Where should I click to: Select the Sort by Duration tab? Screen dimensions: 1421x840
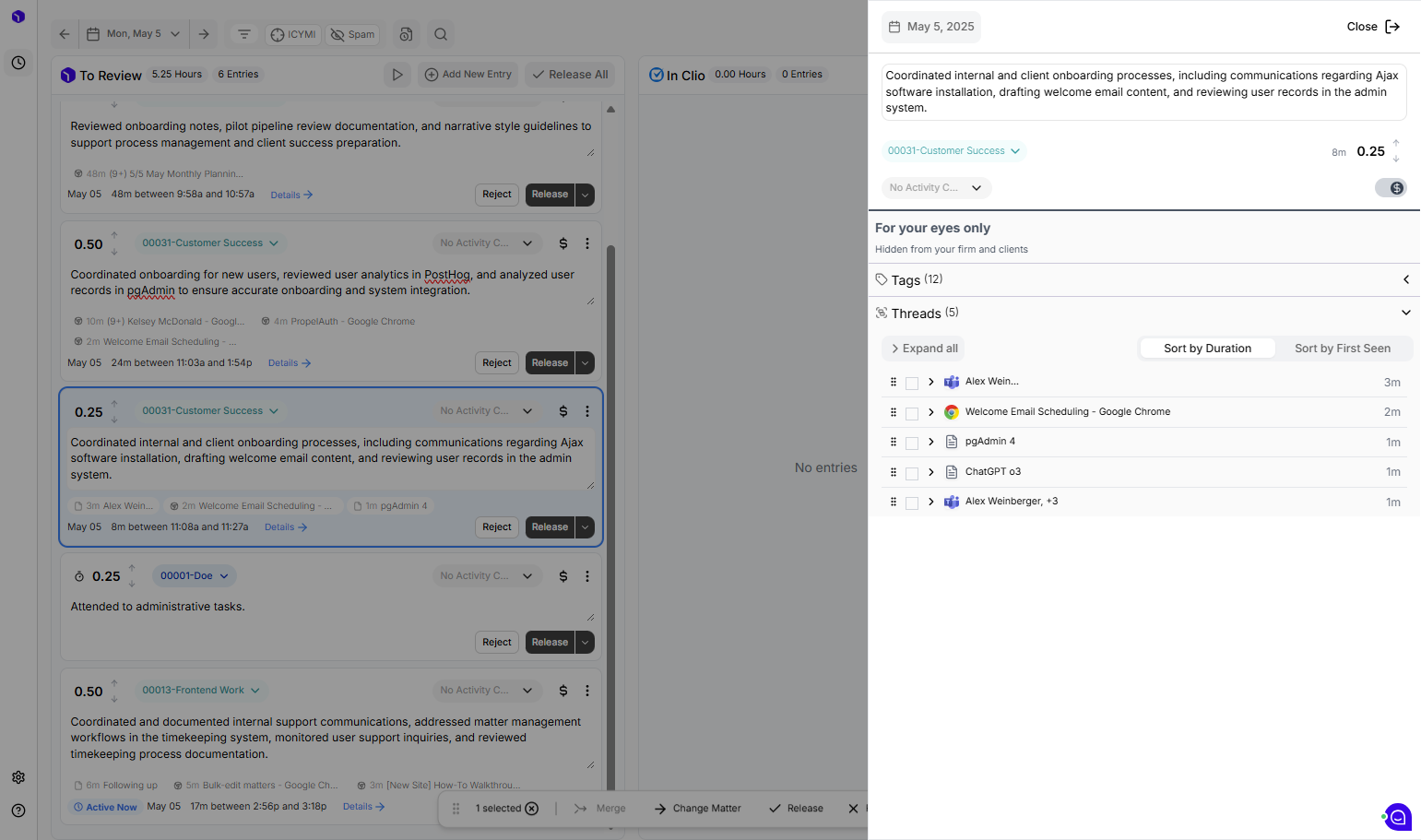[x=1207, y=349]
